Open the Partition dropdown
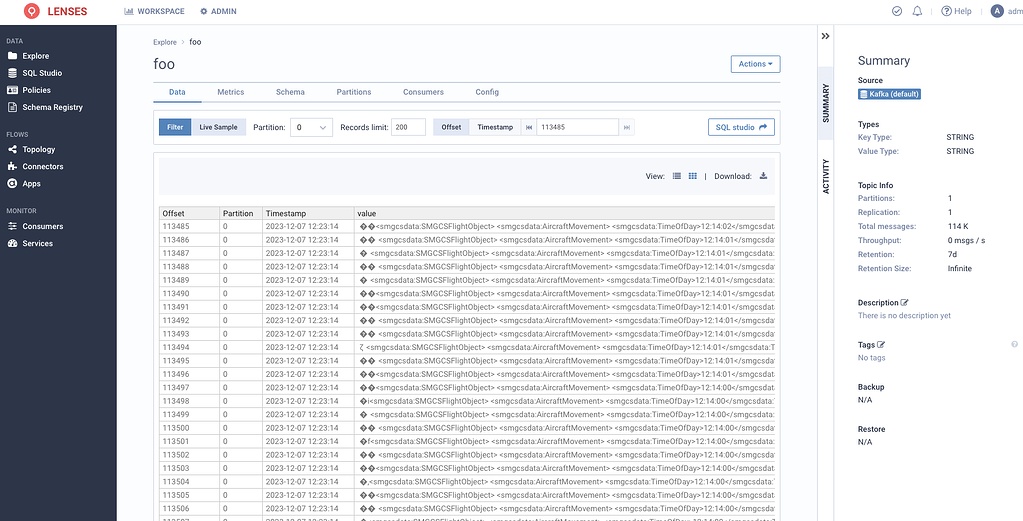 [x=311, y=127]
